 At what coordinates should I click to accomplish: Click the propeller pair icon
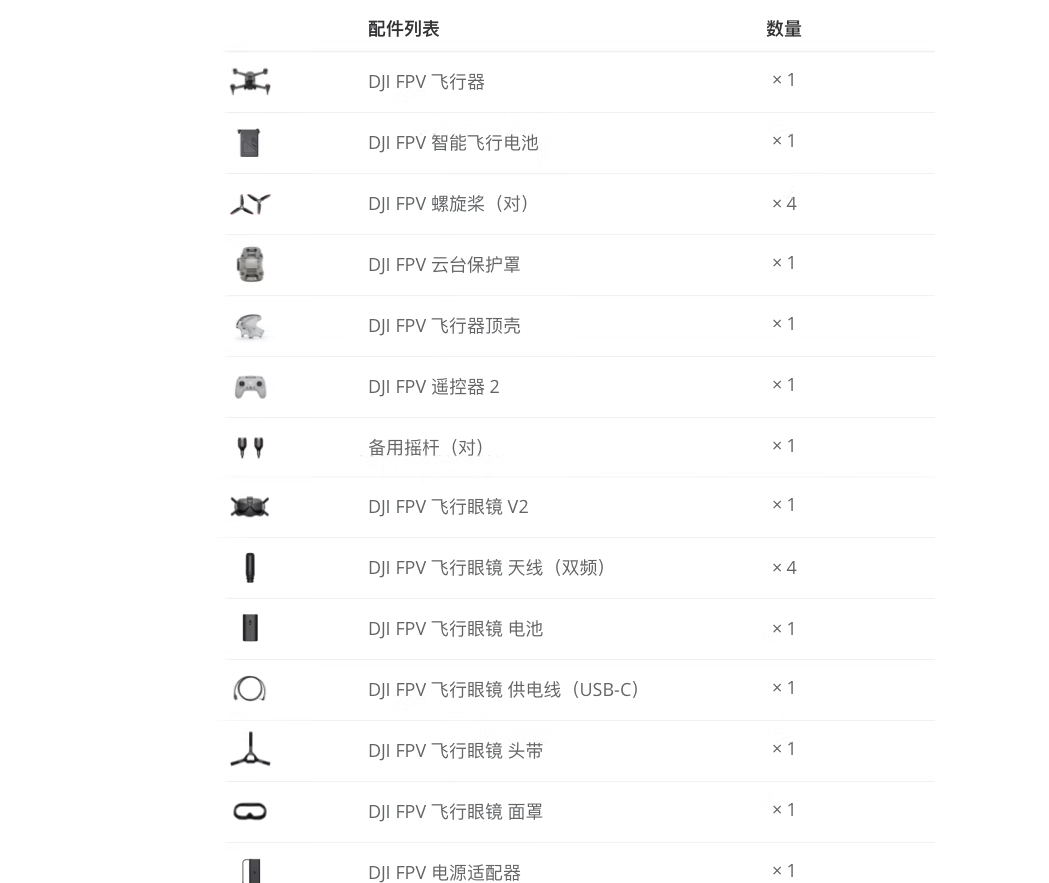point(250,204)
